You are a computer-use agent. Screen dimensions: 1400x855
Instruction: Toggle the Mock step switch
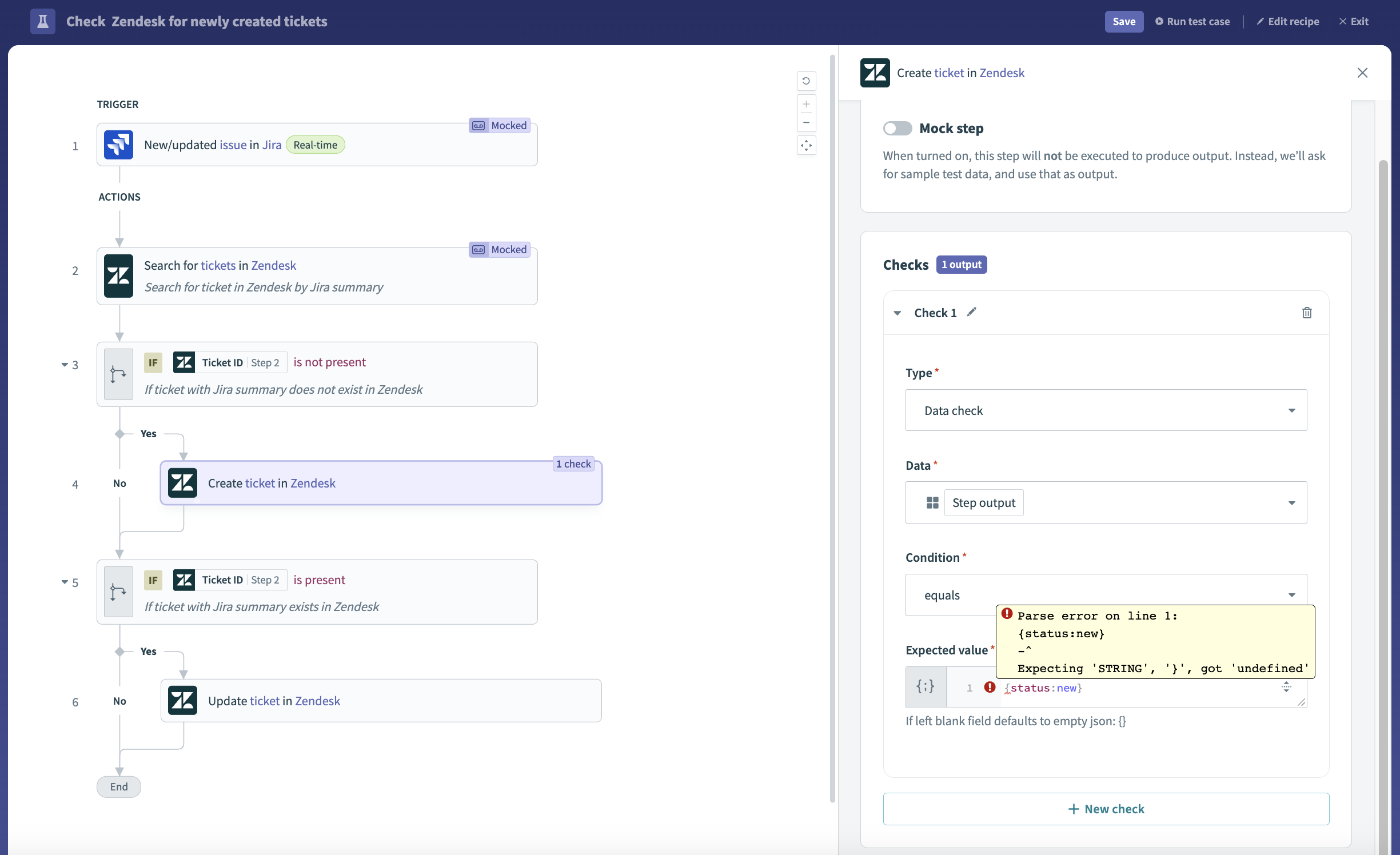(x=898, y=128)
